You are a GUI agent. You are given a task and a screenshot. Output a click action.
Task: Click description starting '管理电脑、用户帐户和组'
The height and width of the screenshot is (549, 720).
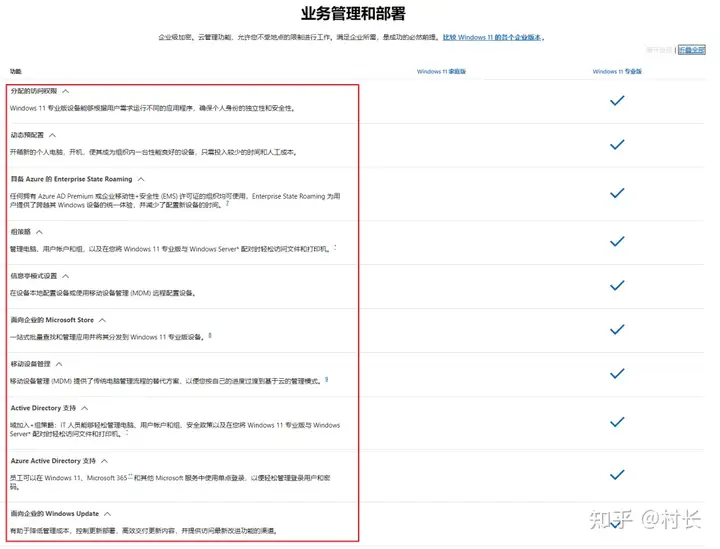[x=170, y=249]
